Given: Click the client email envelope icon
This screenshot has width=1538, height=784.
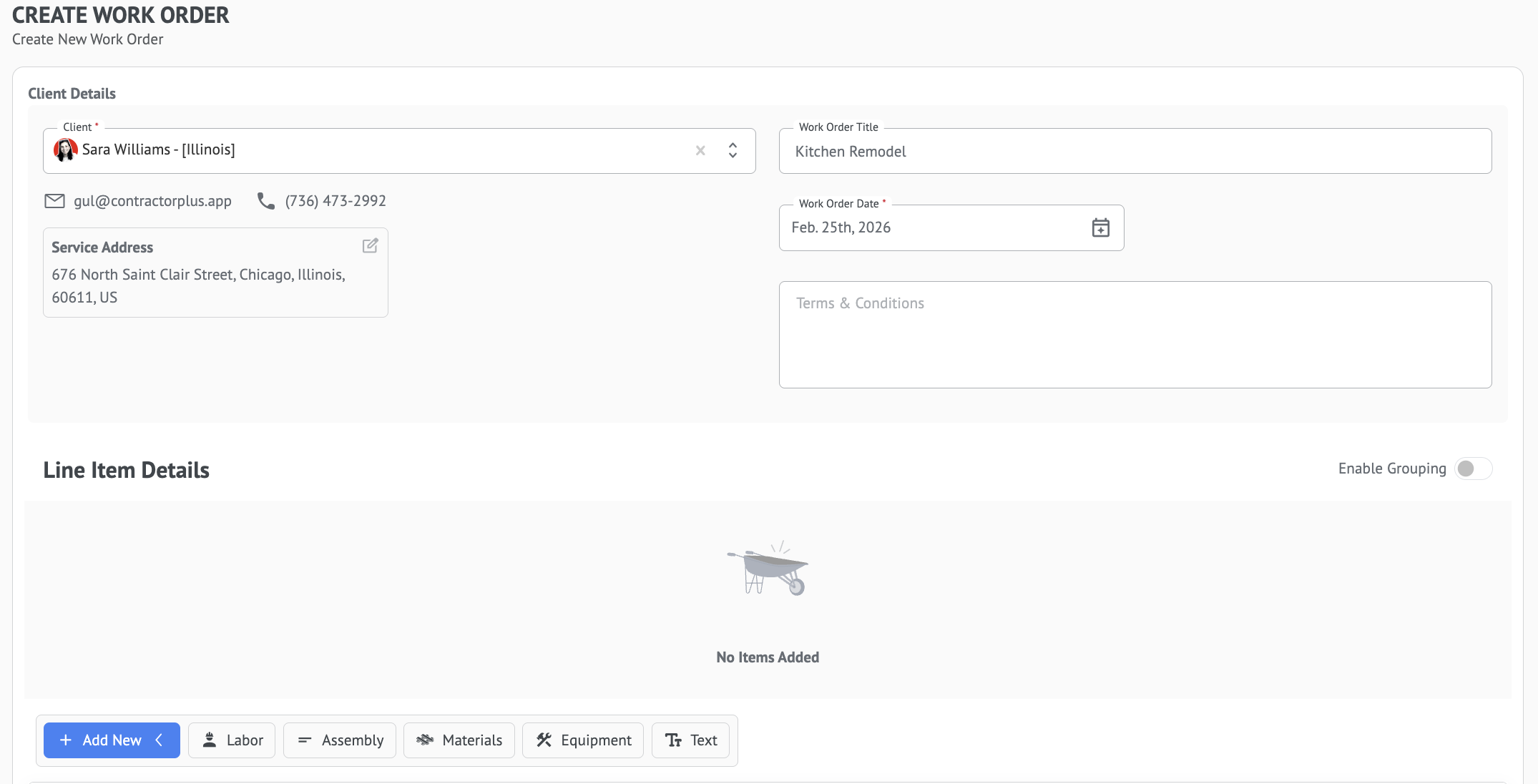Looking at the screenshot, I should (x=55, y=201).
